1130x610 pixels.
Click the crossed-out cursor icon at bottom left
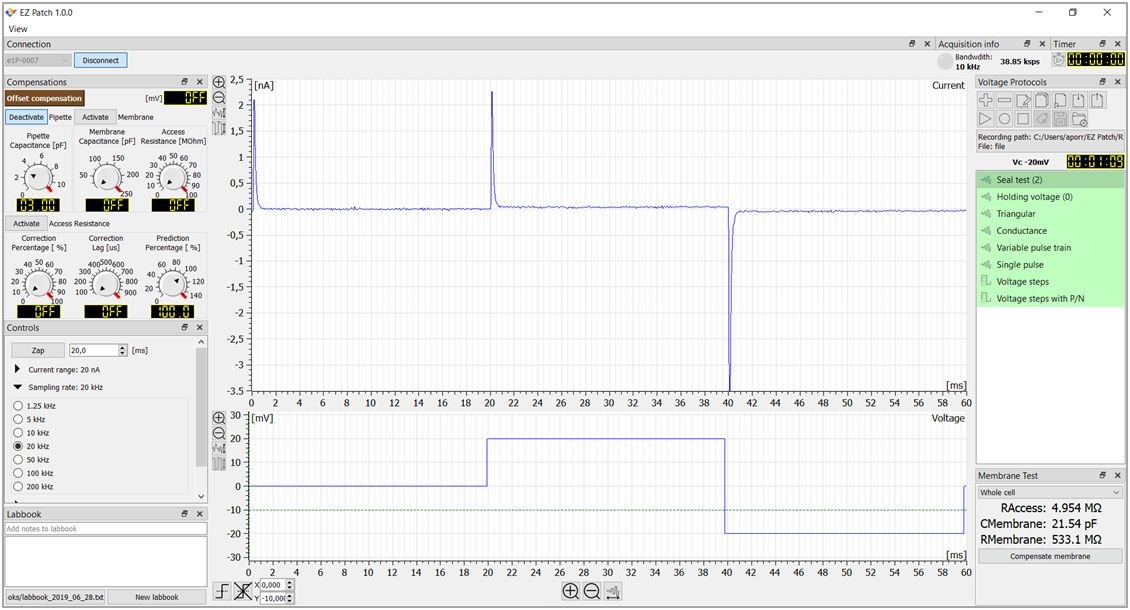point(242,591)
